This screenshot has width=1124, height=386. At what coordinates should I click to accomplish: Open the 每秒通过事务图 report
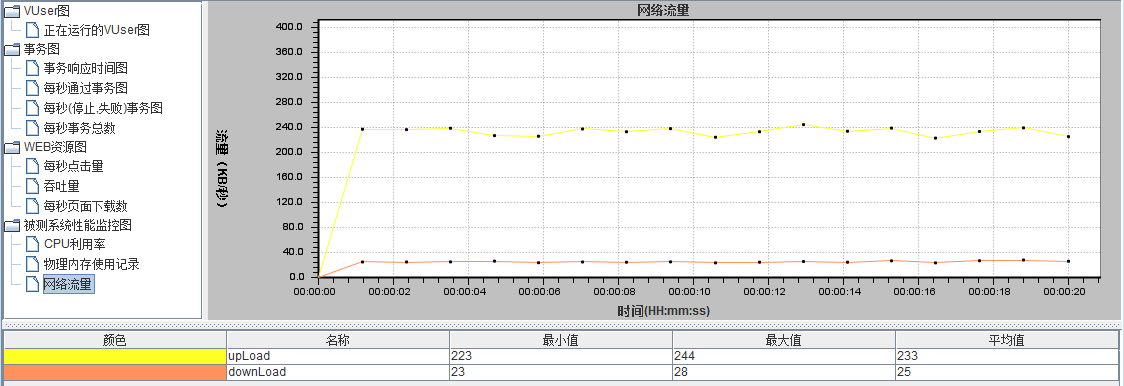coord(85,88)
